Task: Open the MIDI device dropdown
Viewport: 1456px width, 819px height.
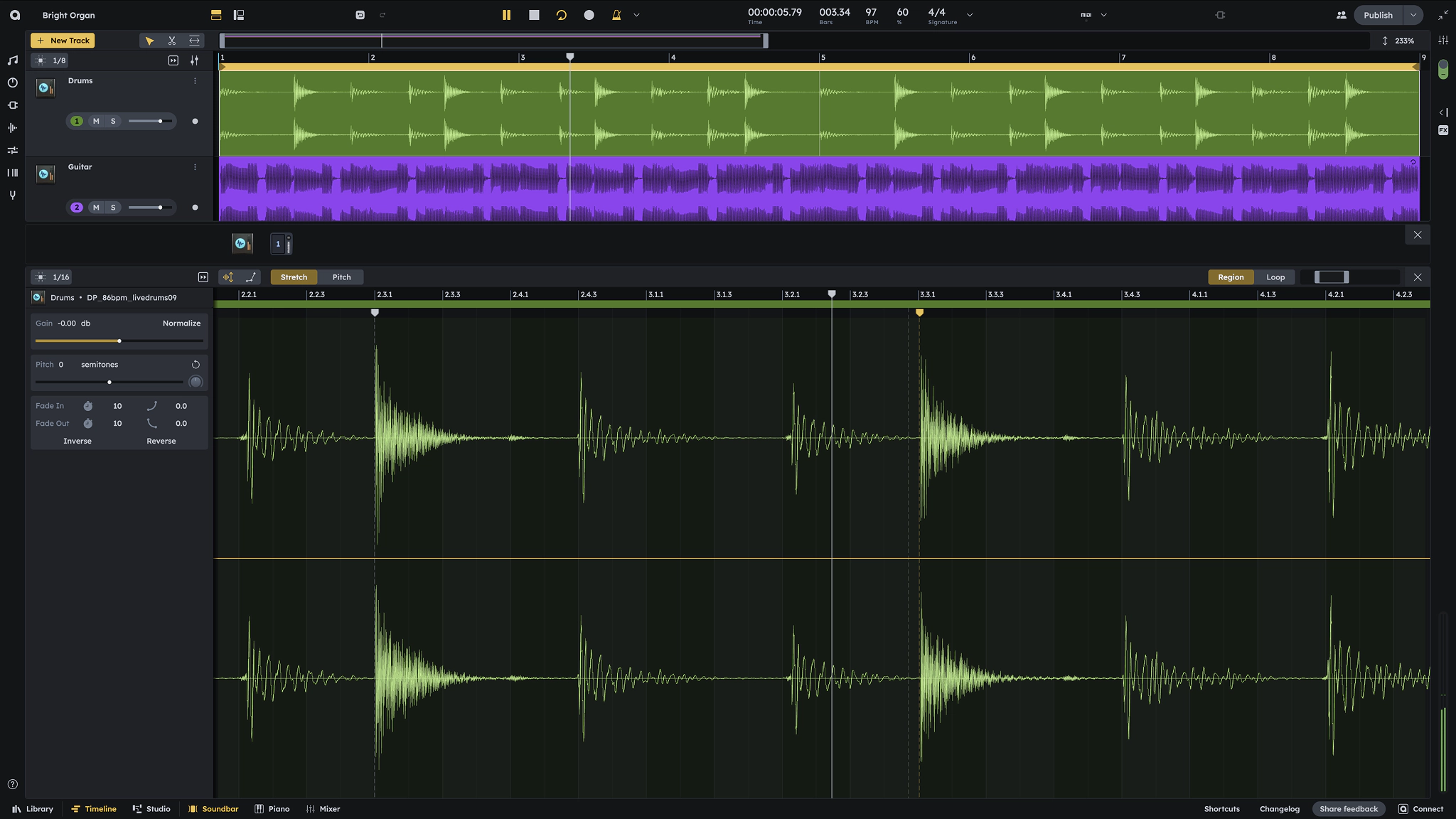Action: point(1103,15)
